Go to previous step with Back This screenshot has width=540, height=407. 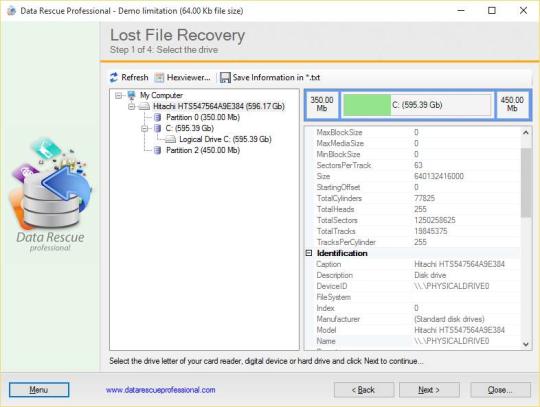(364, 390)
